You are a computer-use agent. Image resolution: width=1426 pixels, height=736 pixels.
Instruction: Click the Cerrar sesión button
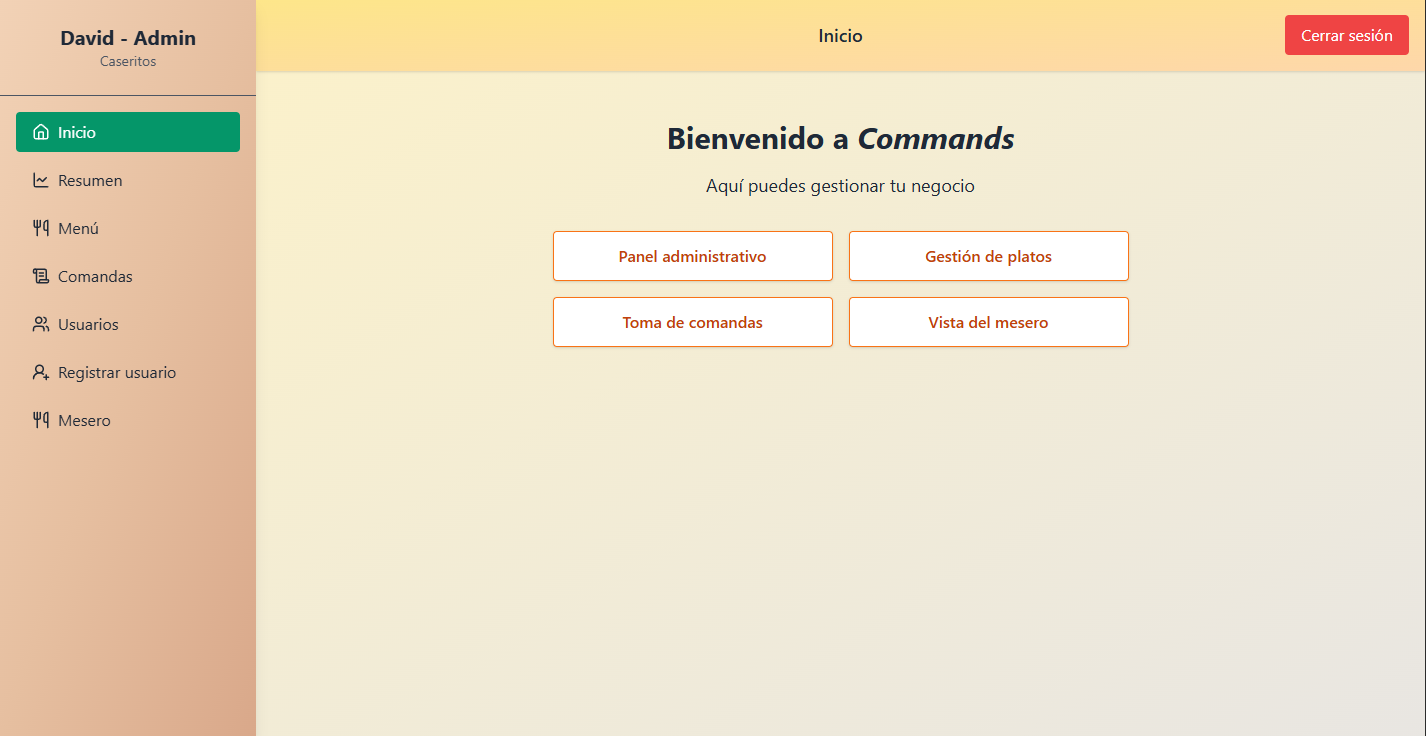pos(1347,35)
